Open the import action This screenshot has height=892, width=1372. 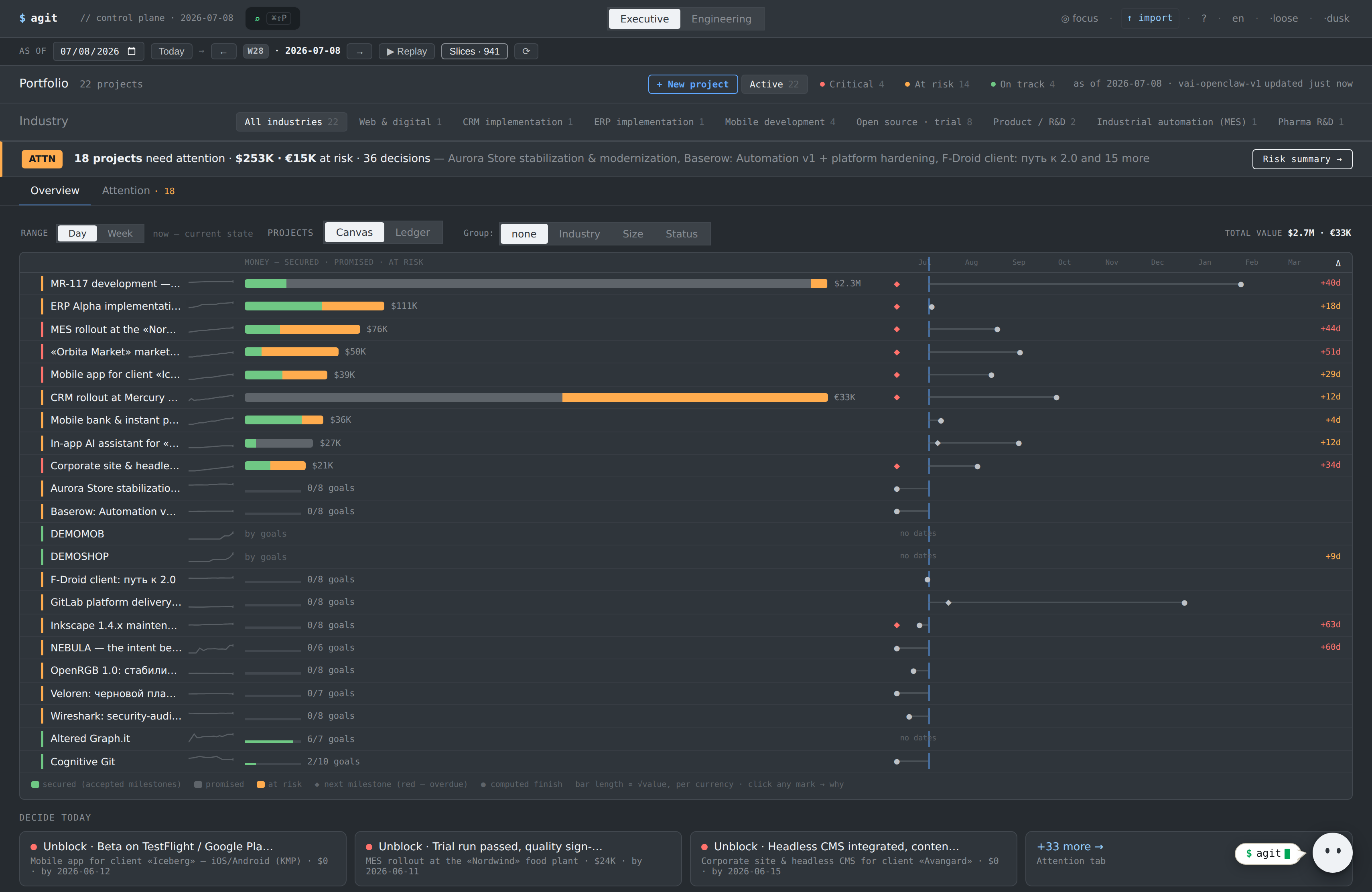pos(1149,18)
